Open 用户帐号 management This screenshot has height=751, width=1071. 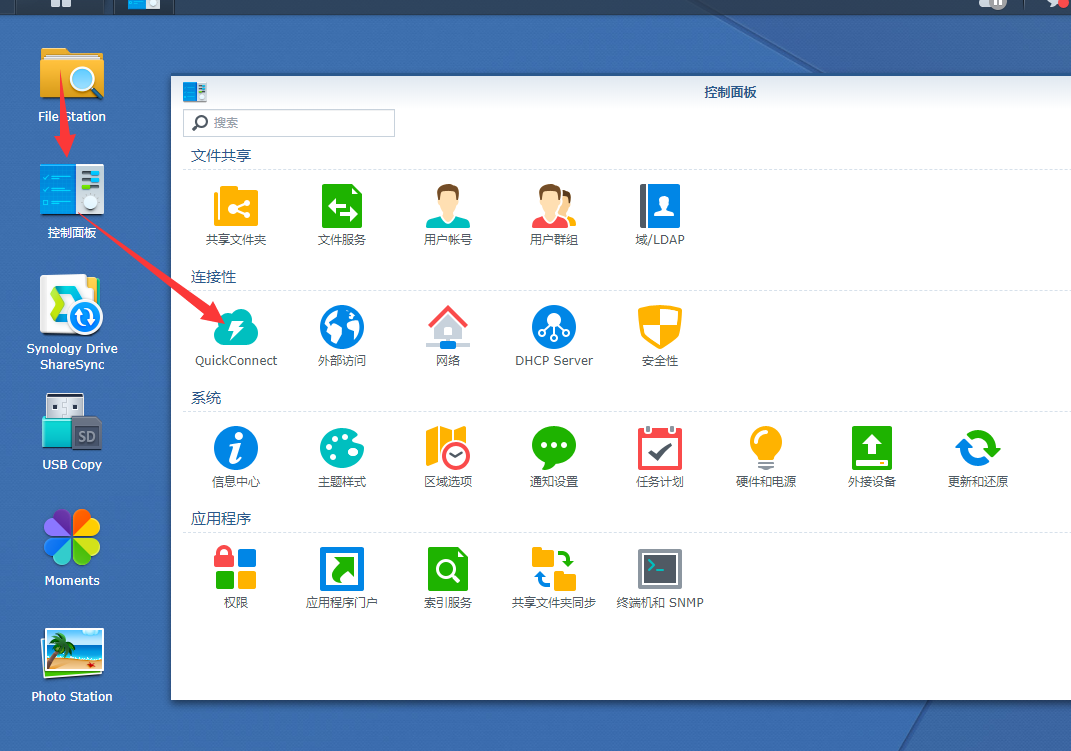click(448, 215)
